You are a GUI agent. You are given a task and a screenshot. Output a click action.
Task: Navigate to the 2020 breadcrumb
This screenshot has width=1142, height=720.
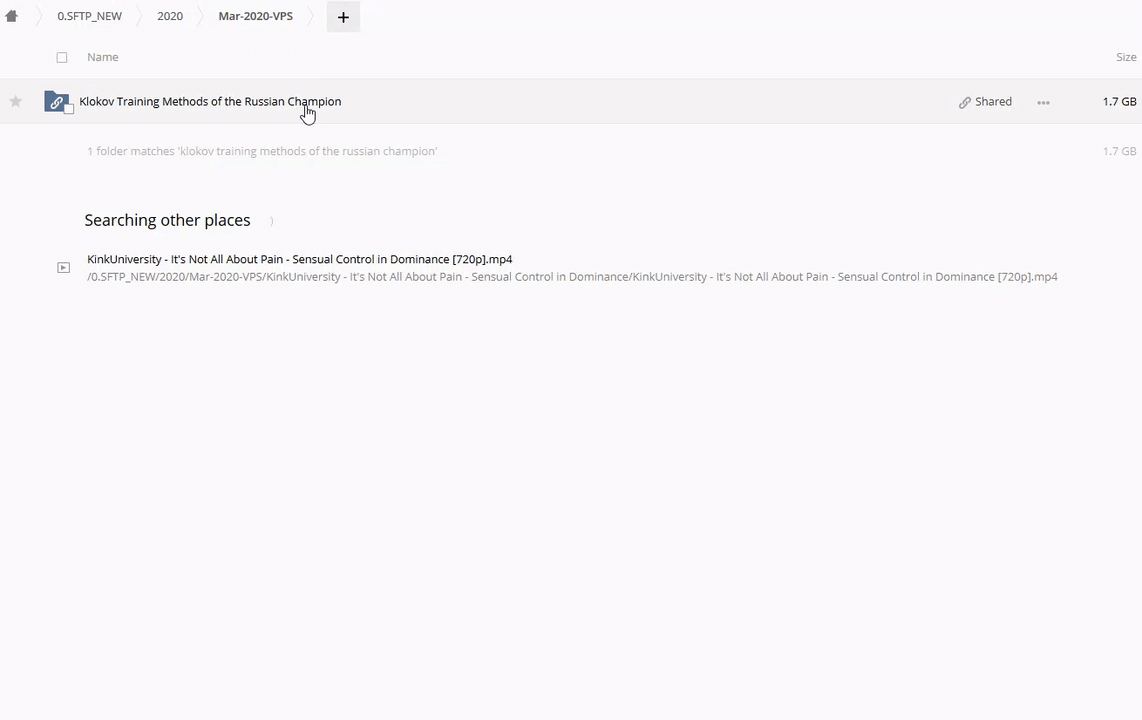click(x=170, y=16)
